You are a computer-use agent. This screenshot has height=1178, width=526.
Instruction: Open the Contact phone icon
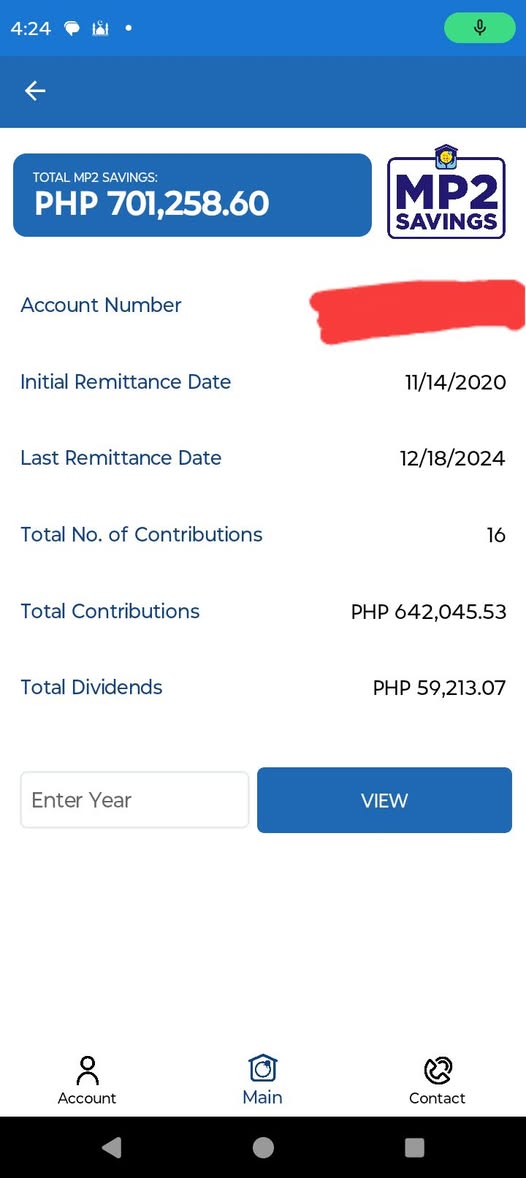(437, 1070)
